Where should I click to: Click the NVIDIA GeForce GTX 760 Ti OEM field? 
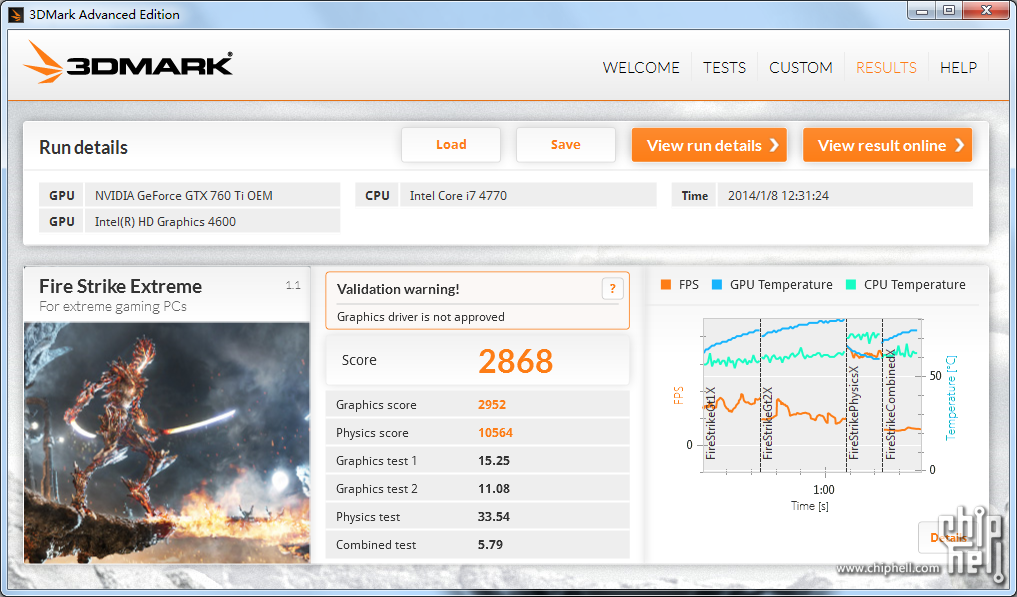click(212, 195)
